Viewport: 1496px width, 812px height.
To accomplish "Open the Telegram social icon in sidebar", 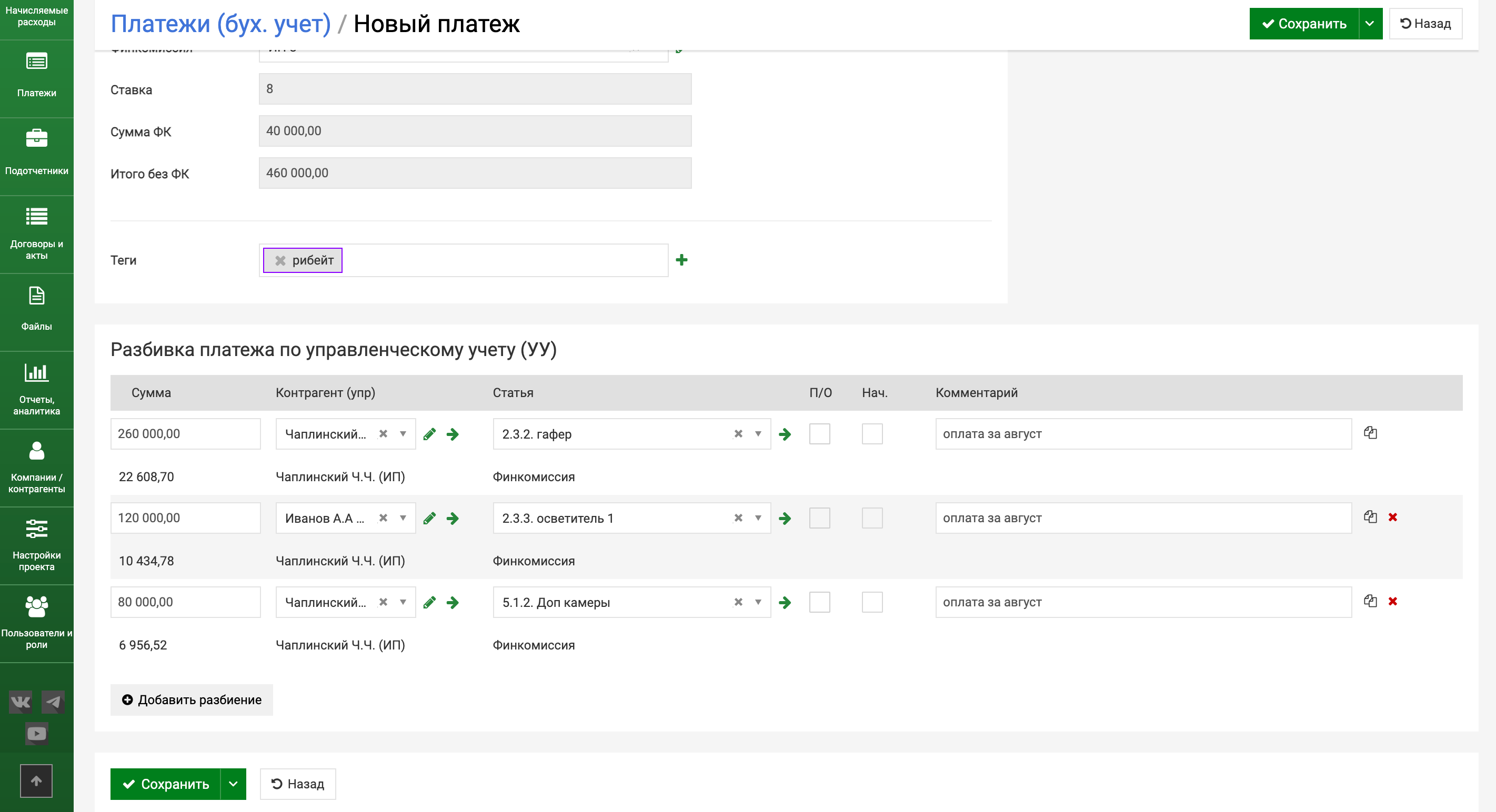I will pos(54,702).
